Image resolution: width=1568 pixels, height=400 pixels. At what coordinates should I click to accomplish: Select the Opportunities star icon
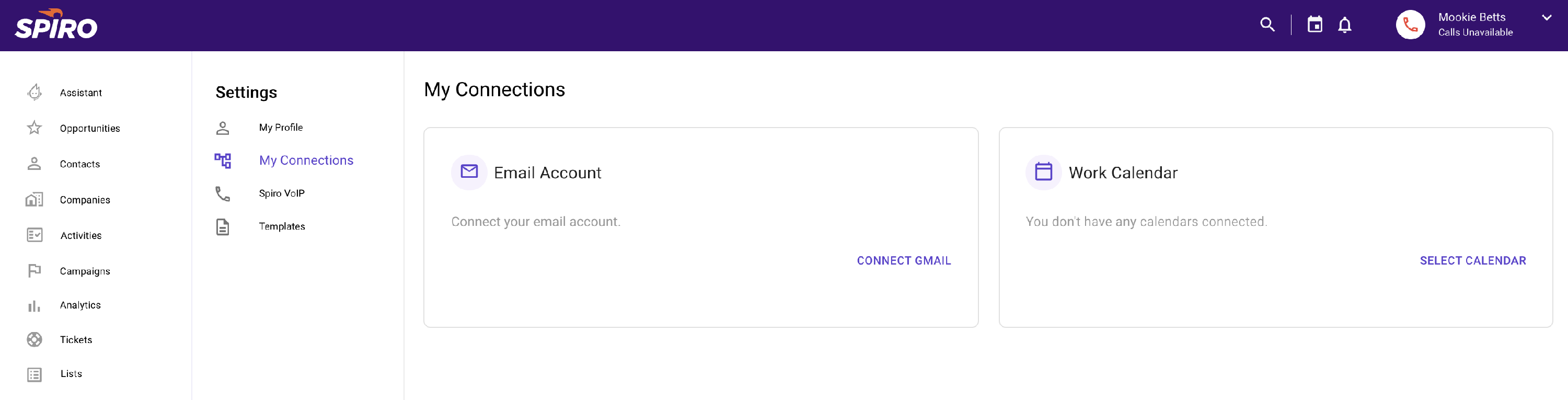point(34,128)
